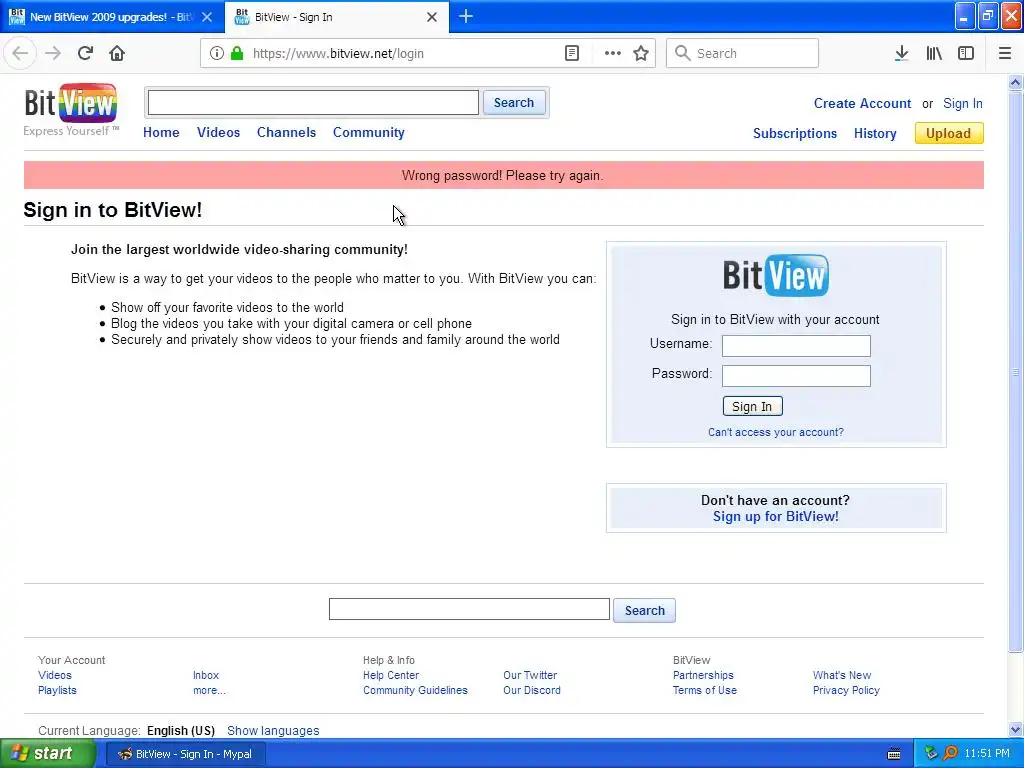Viewport: 1024px width, 768px height.
Task: Close the New BitView 2009 upgrades tab
Action: point(207,17)
